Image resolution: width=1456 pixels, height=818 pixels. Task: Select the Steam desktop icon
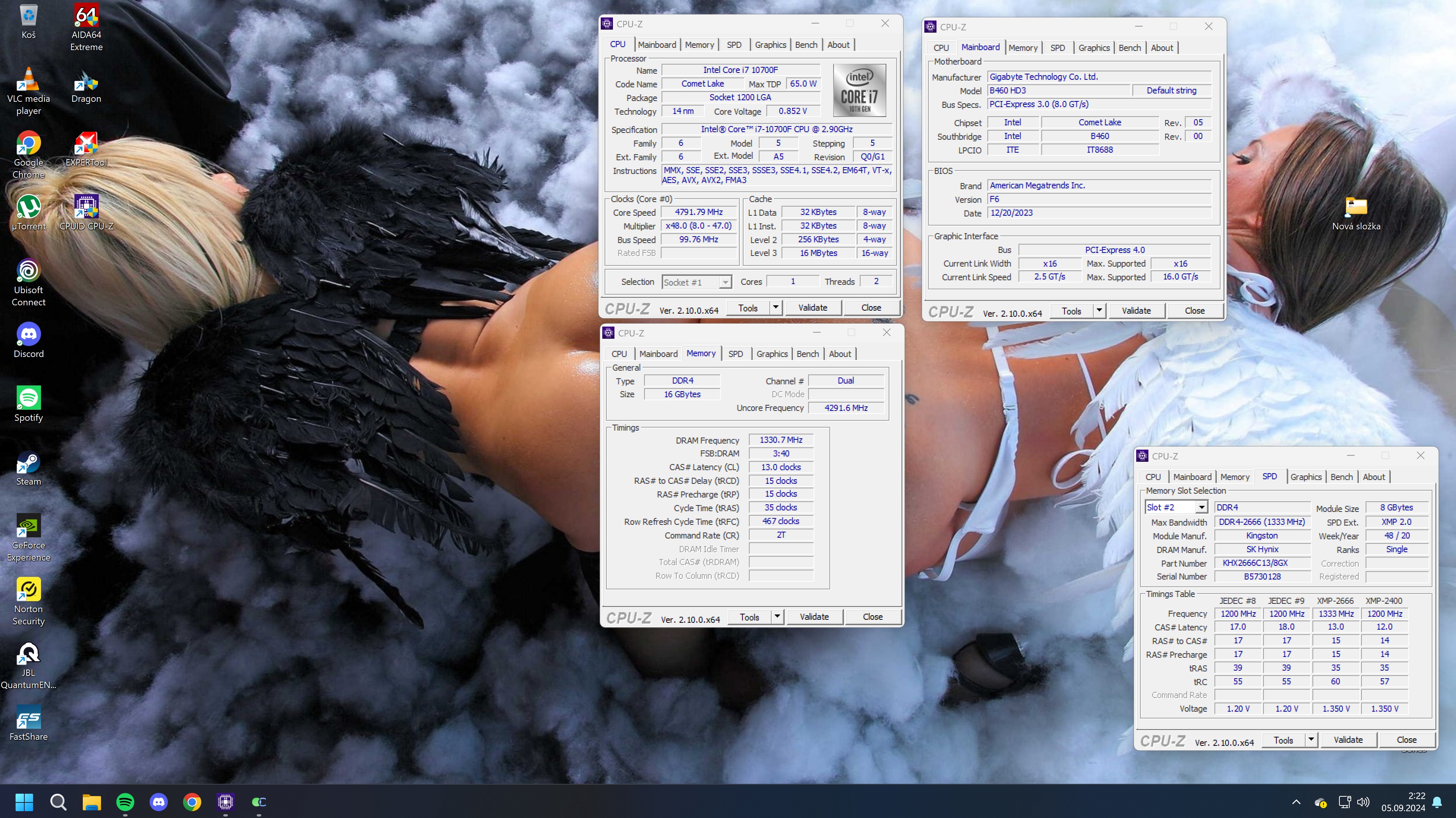28,468
